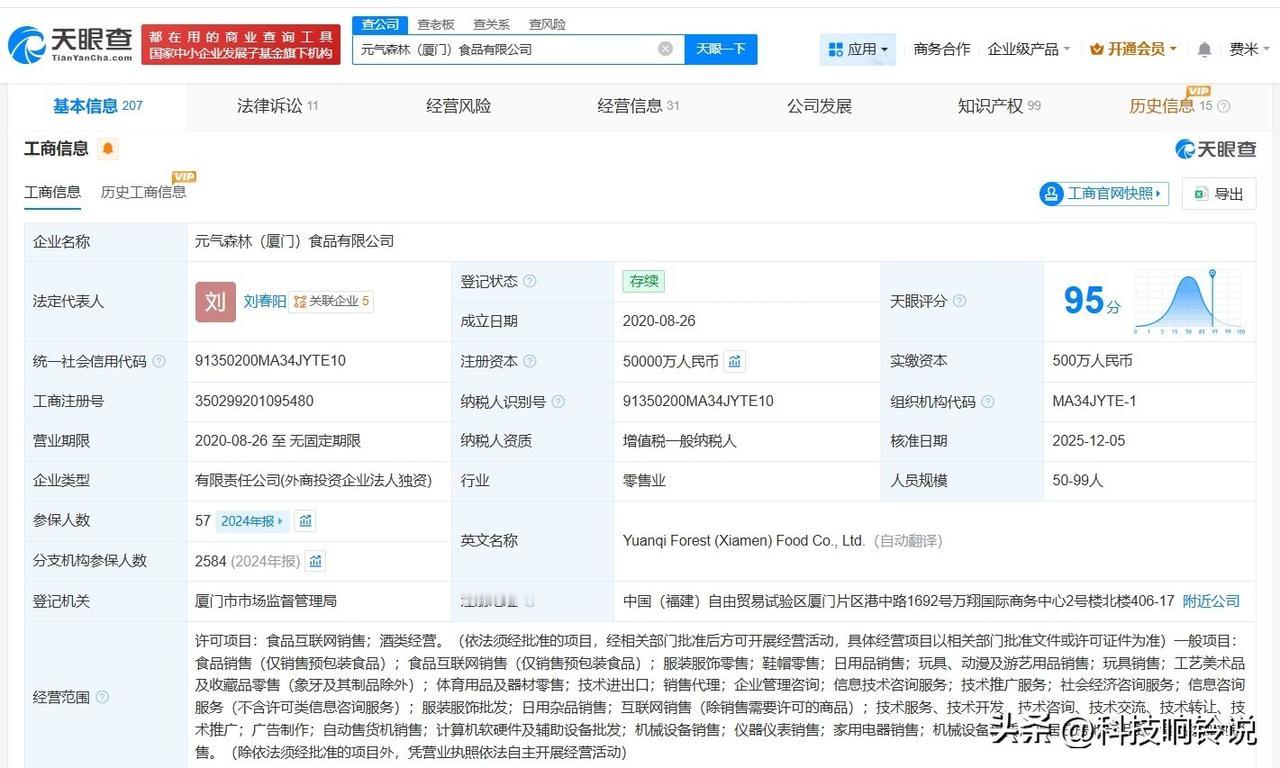This screenshot has width=1280, height=768.
Task: Switch to the 查风险 search tab
Action: (547, 24)
